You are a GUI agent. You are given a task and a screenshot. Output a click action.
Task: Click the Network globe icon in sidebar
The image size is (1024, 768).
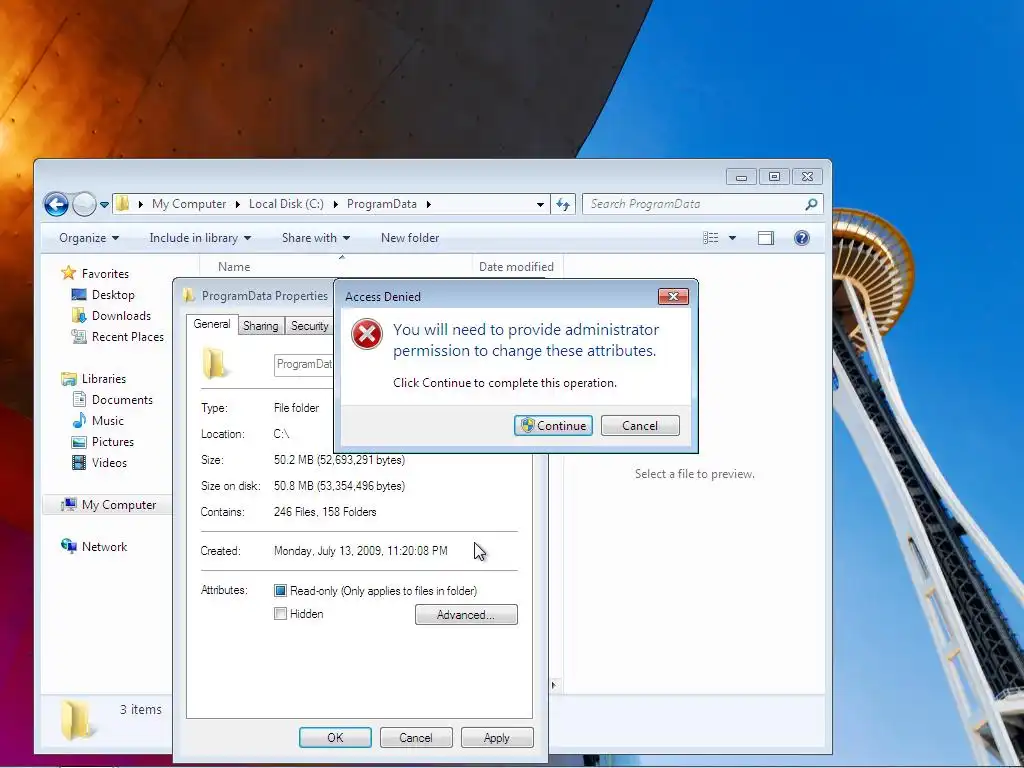pyautogui.click(x=69, y=546)
